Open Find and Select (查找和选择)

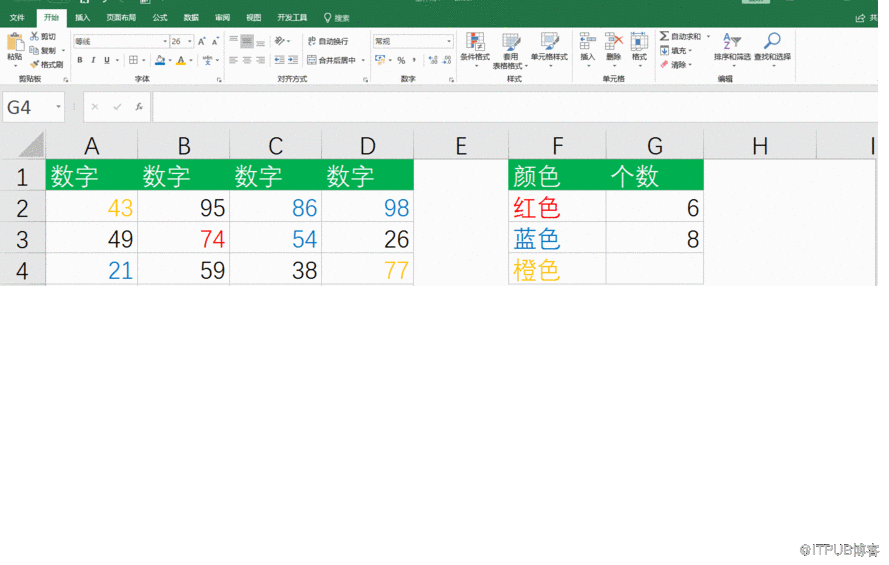coord(772,48)
